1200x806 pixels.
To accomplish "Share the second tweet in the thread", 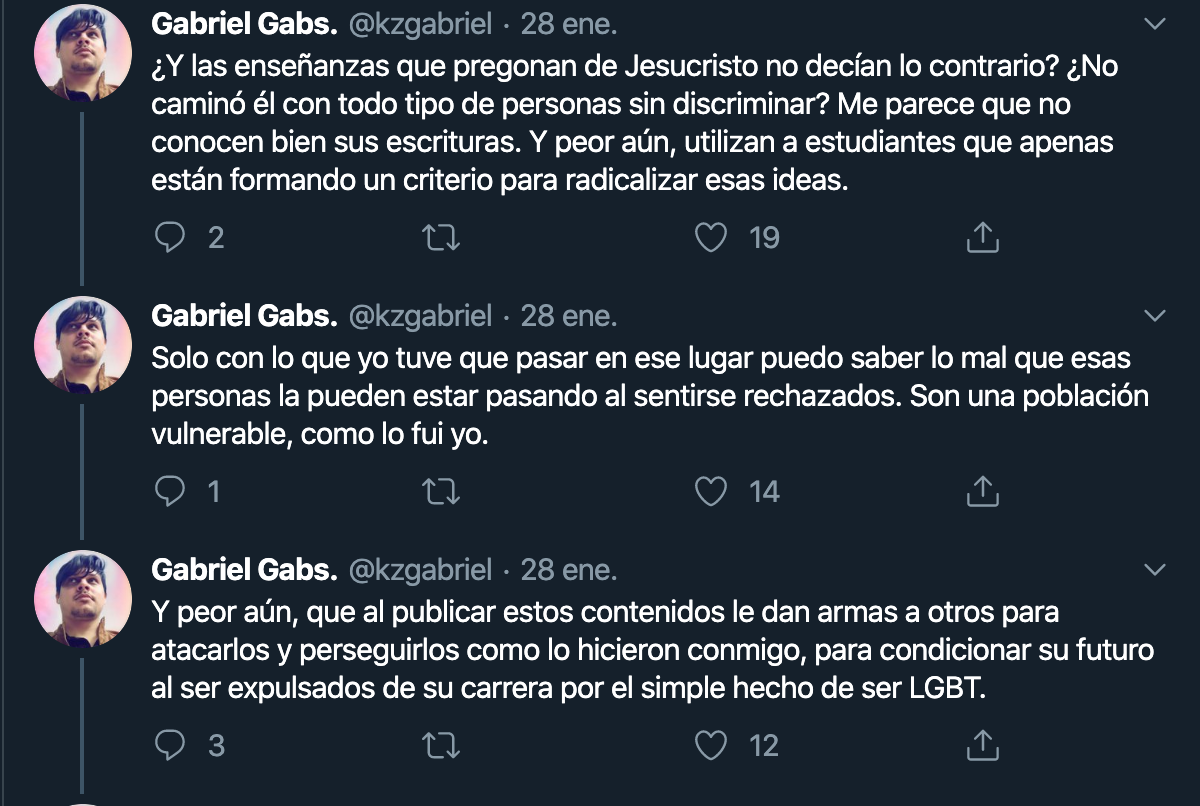I will tap(983, 491).
